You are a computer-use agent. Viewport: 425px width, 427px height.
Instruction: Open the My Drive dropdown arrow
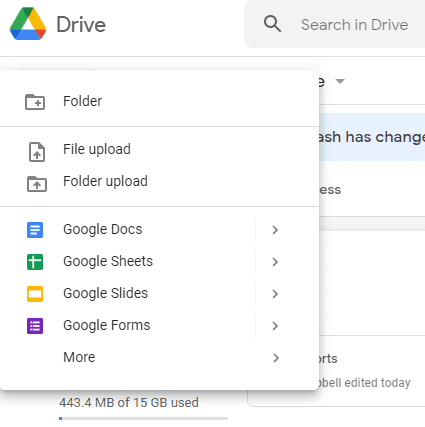point(340,81)
